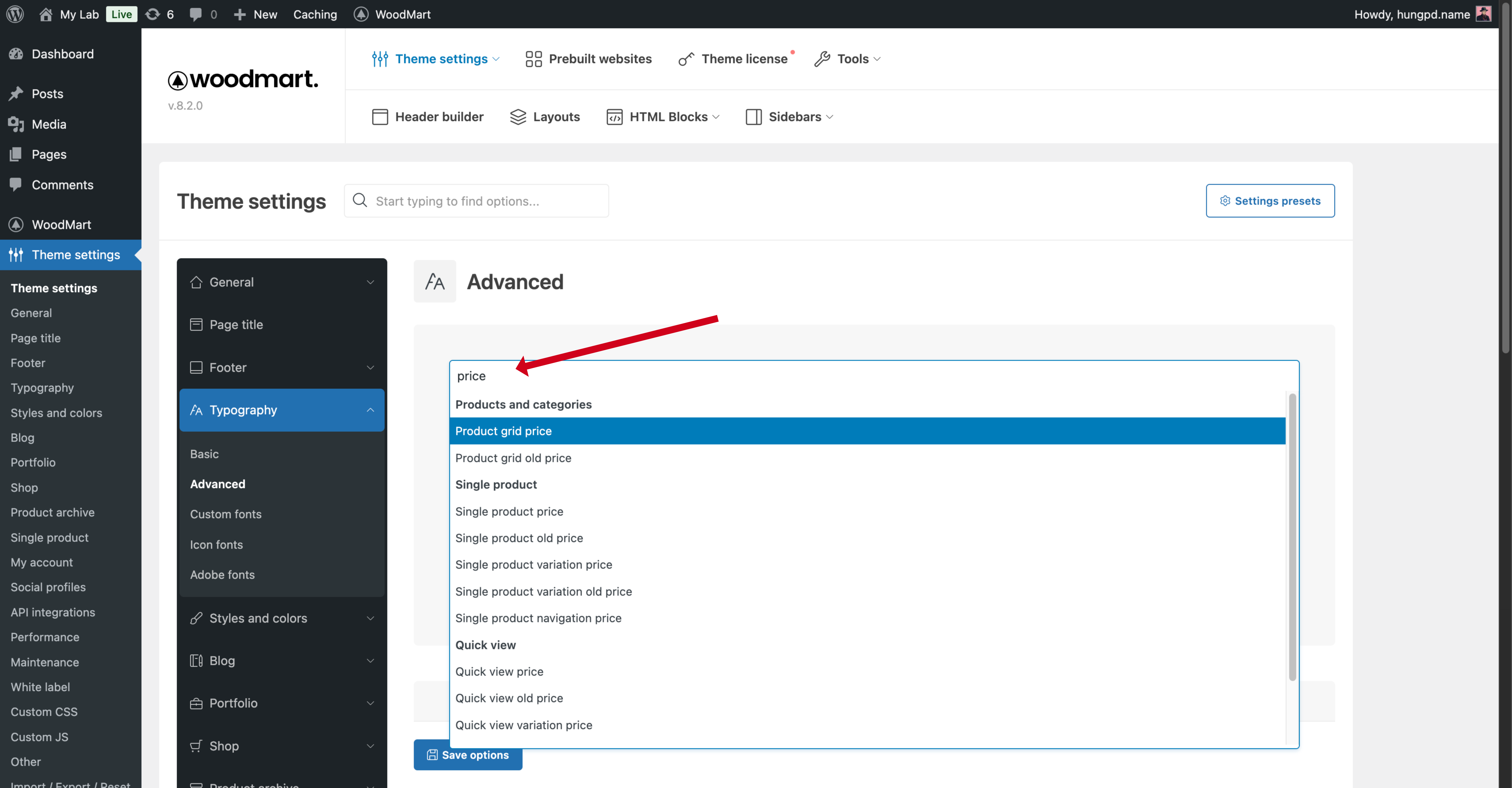Screen dimensions: 1512x788
Task: Open the Custom fonts typography subsection
Action: pos(226,514)
